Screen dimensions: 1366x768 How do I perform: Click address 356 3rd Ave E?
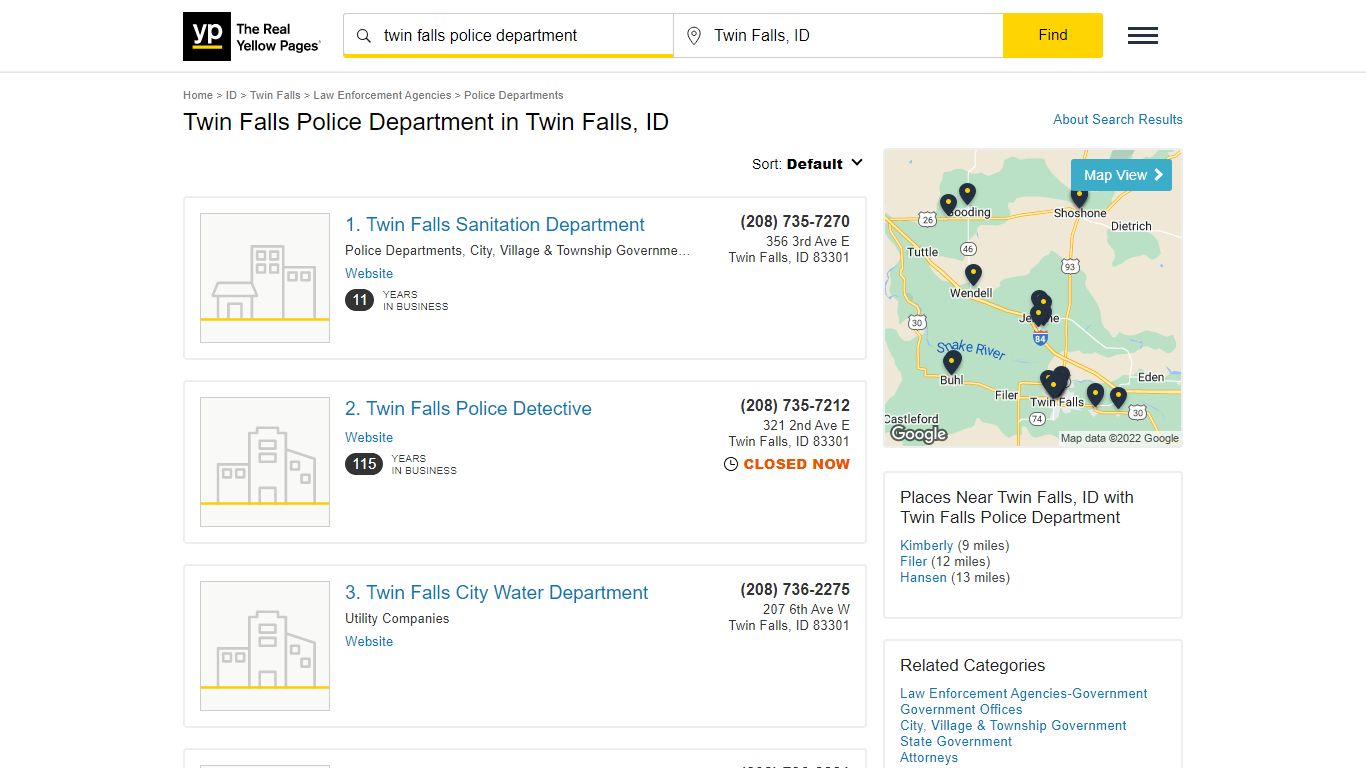(808, 241)
